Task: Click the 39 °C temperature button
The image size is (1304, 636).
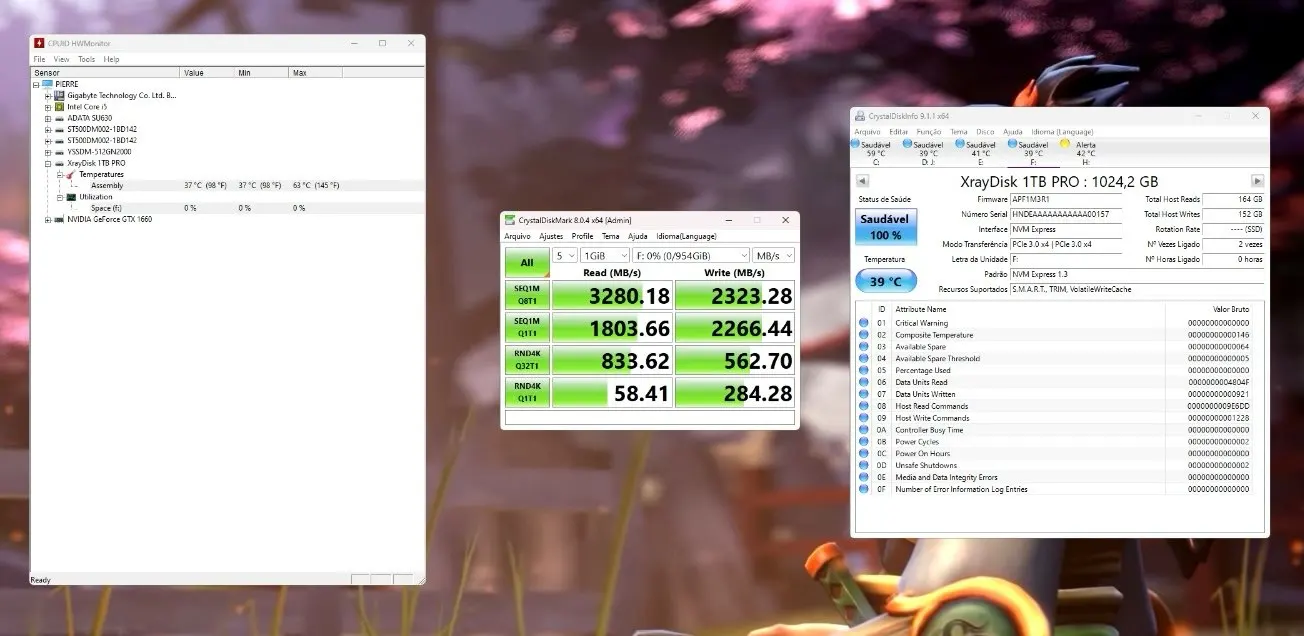Action: tap(886, 282)
